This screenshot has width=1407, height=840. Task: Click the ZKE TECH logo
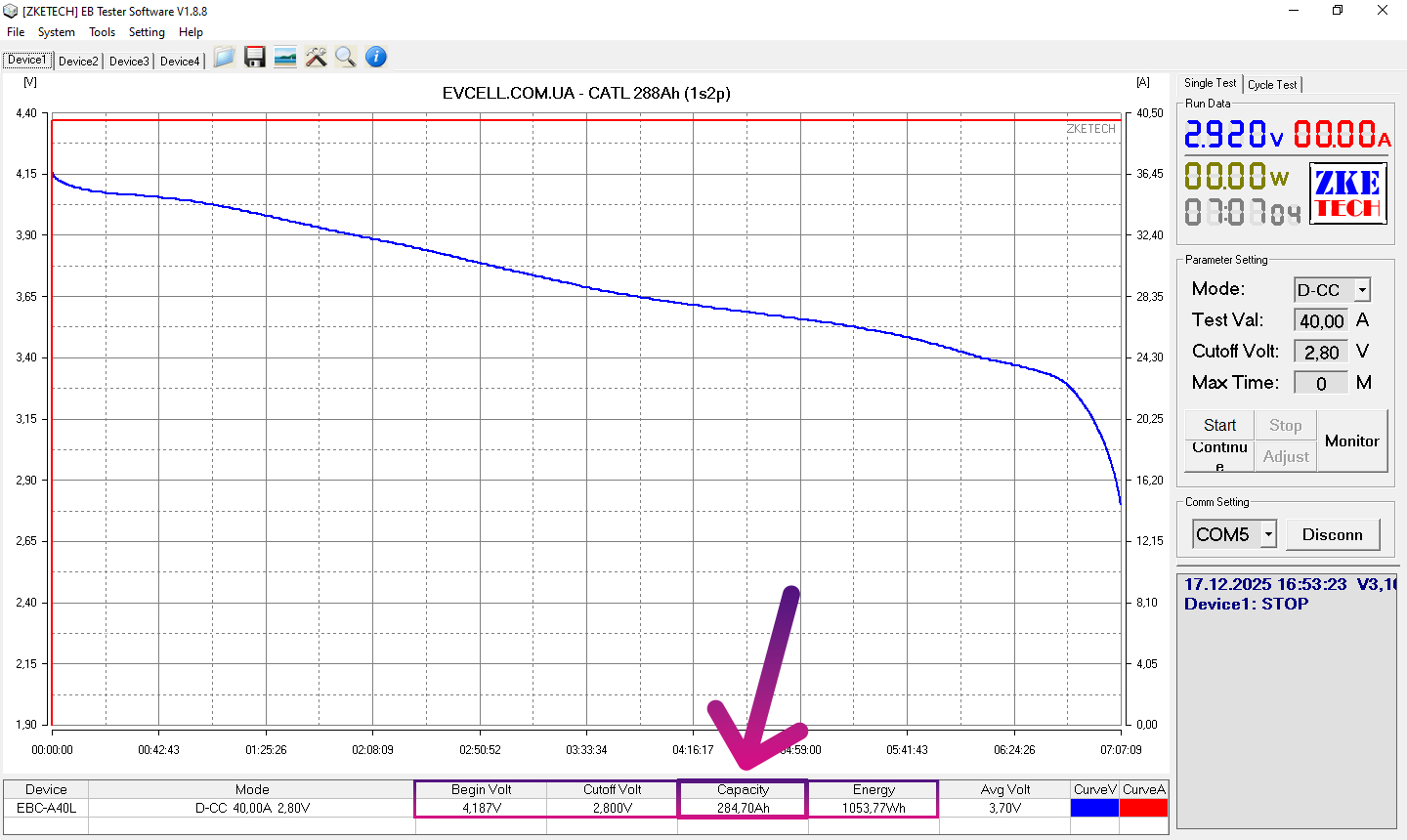(1347, 193)
